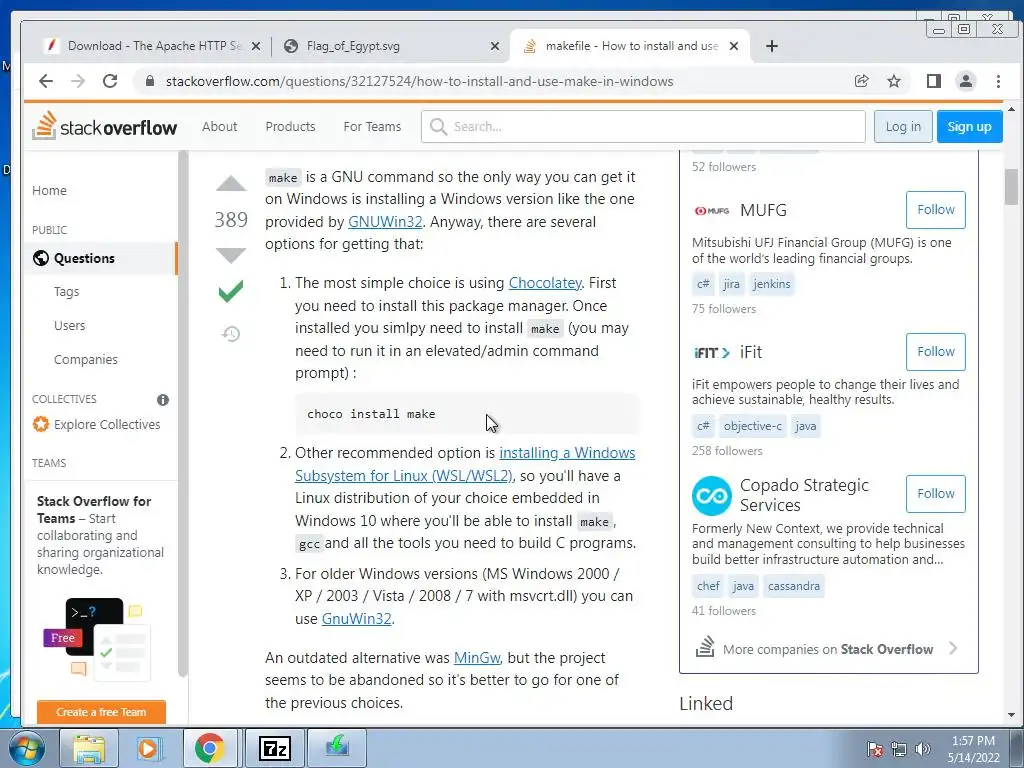Open the Chocolatey link
The height and width of the screenshot is (768, 1024).
[545, 283]
